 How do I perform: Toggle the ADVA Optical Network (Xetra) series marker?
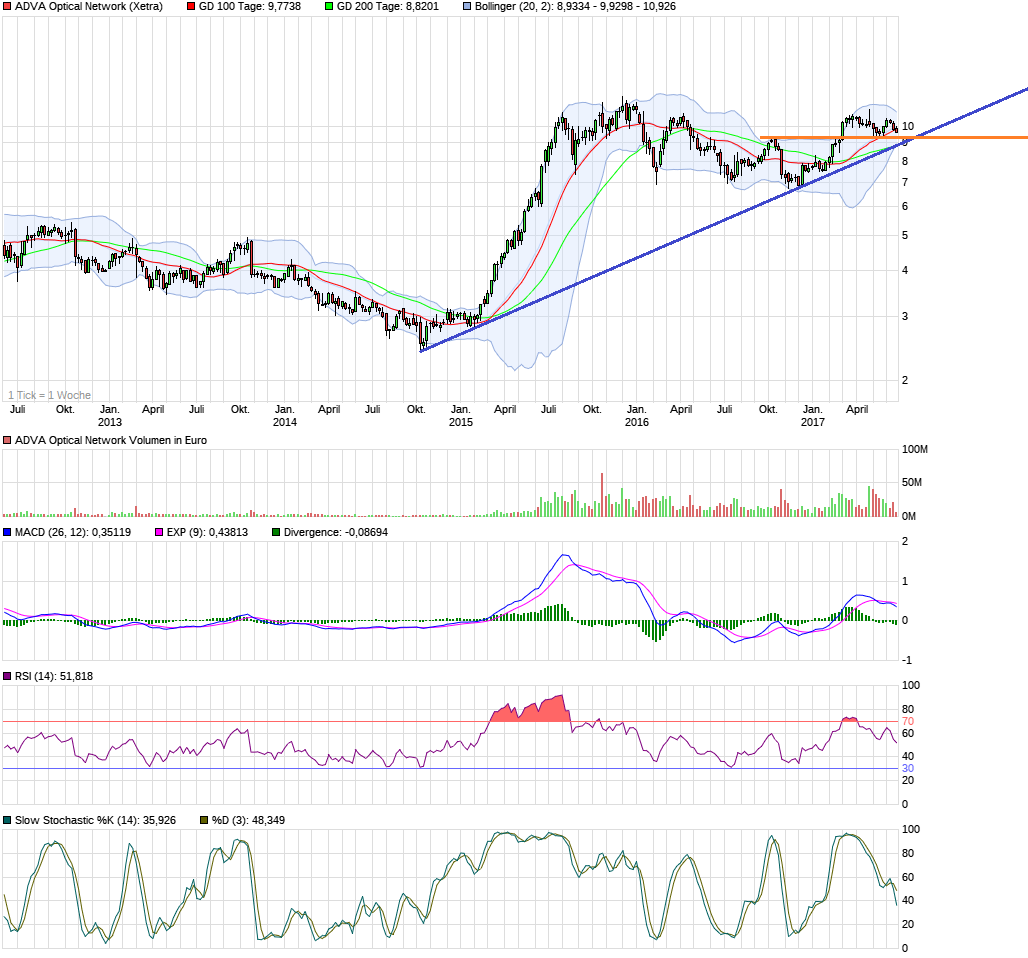click(7, 6)
